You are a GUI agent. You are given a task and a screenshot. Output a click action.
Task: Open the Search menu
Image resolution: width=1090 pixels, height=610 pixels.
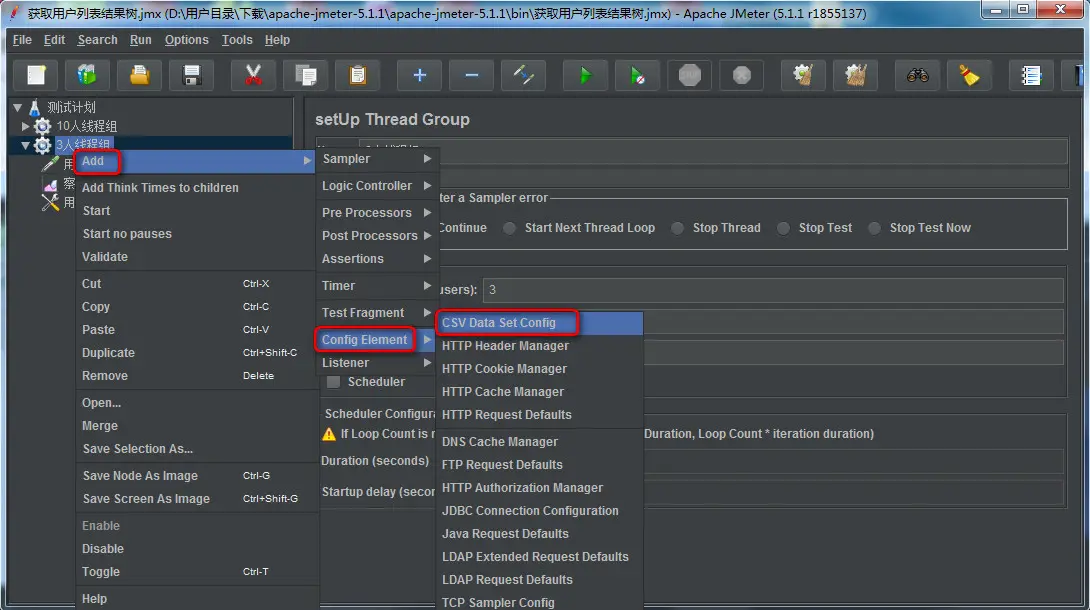(97, 40)
